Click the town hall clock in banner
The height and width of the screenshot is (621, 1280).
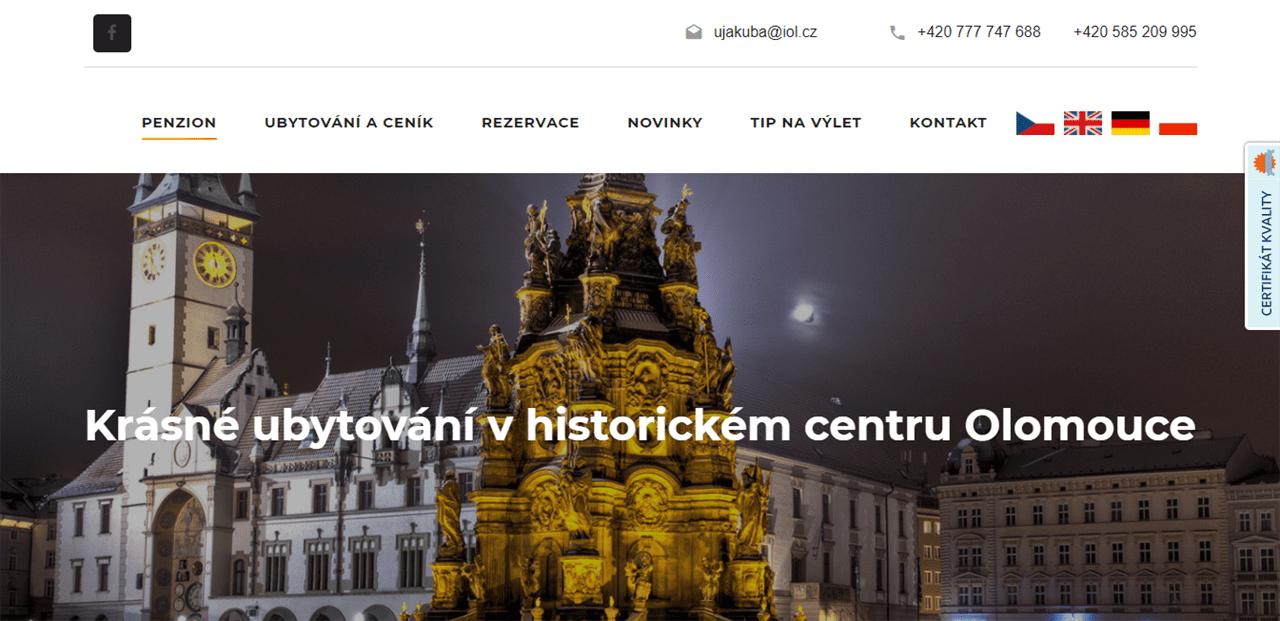point(214,264)
